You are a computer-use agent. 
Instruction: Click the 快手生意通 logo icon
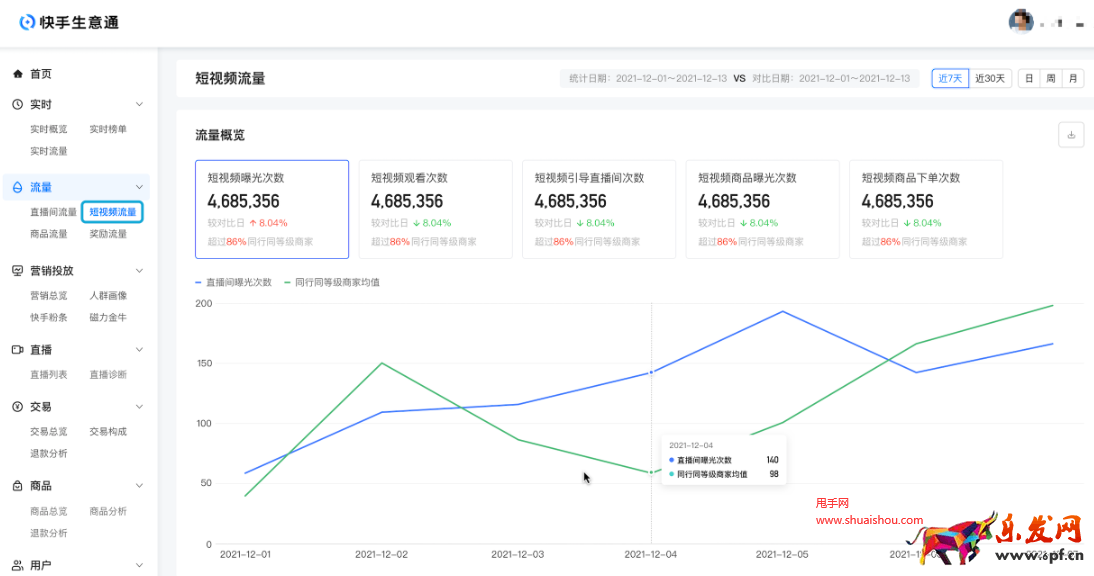pos(27,22)
